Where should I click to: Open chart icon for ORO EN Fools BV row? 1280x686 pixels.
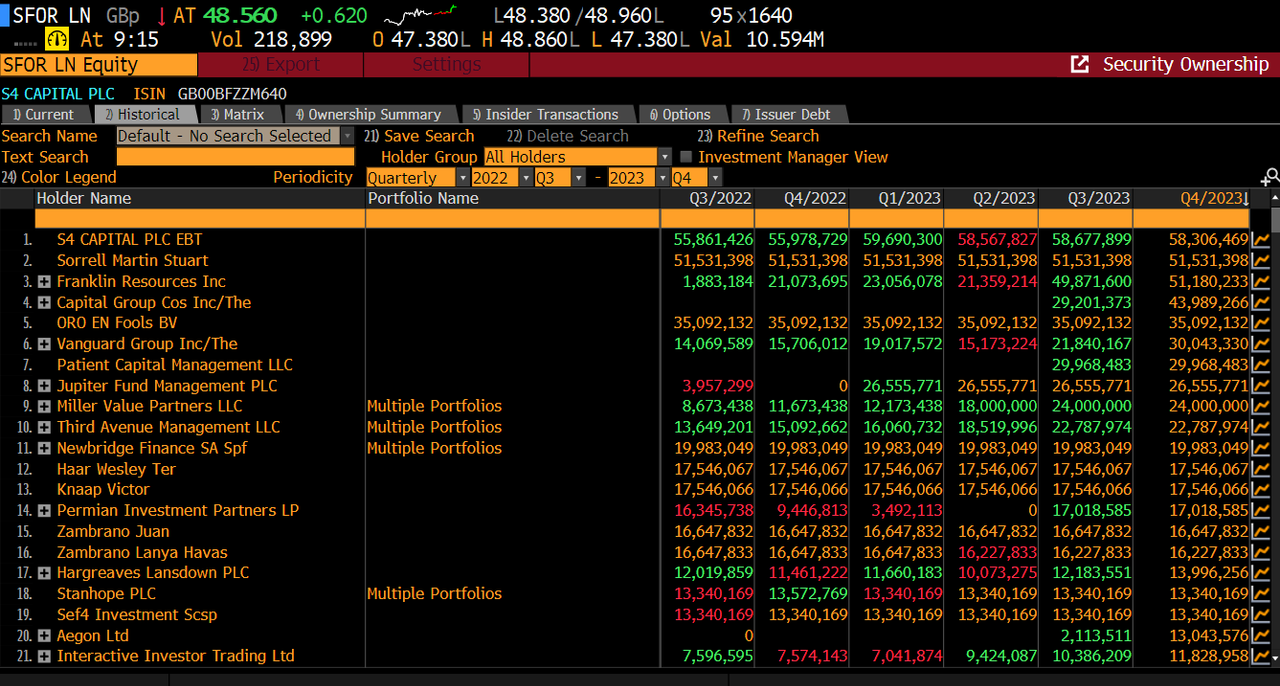tap(1260, 323)
